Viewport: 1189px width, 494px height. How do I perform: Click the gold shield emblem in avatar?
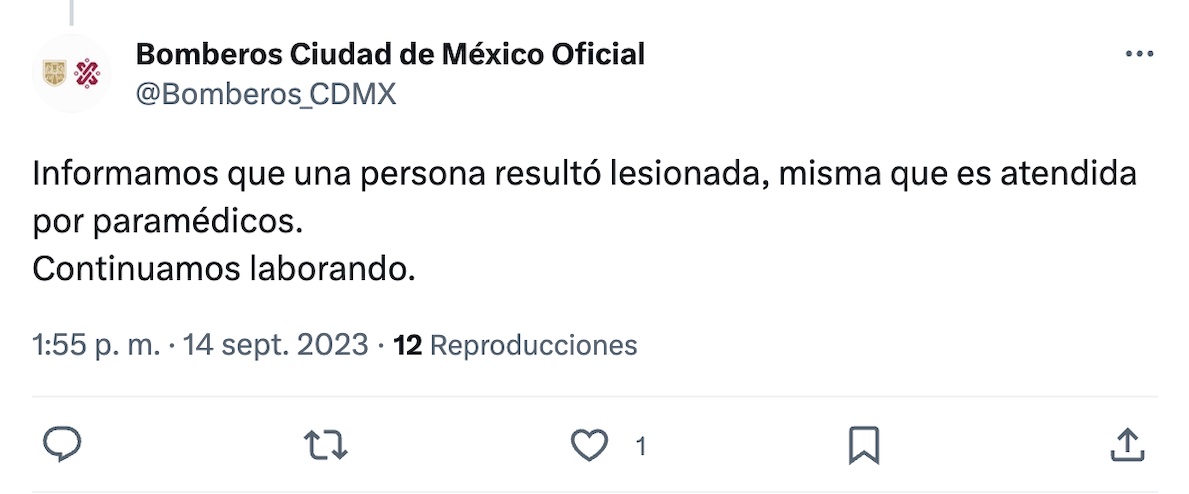click(54, 73)
